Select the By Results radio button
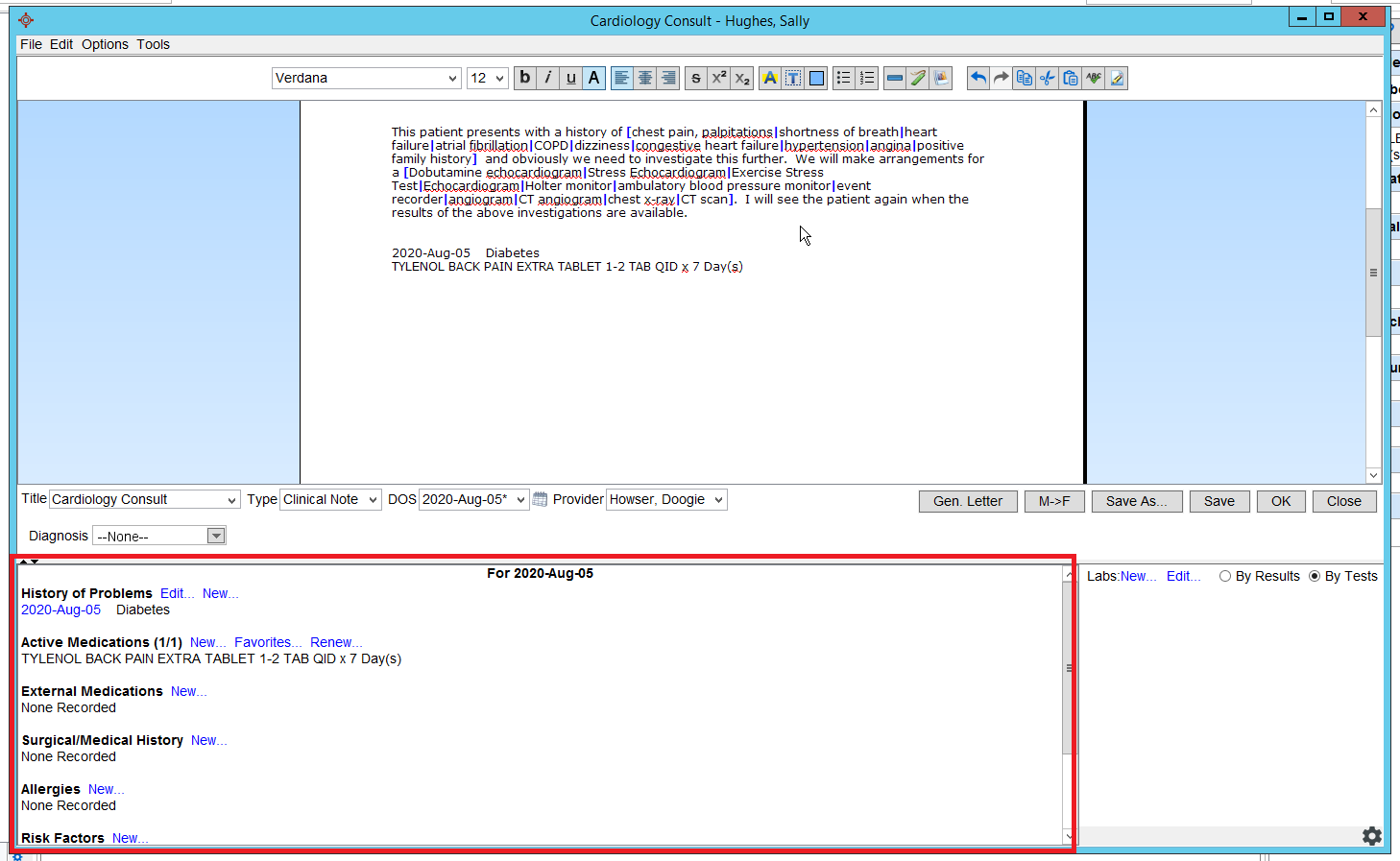Screen dimensions: 1400x861 (x=1225, y=576)
